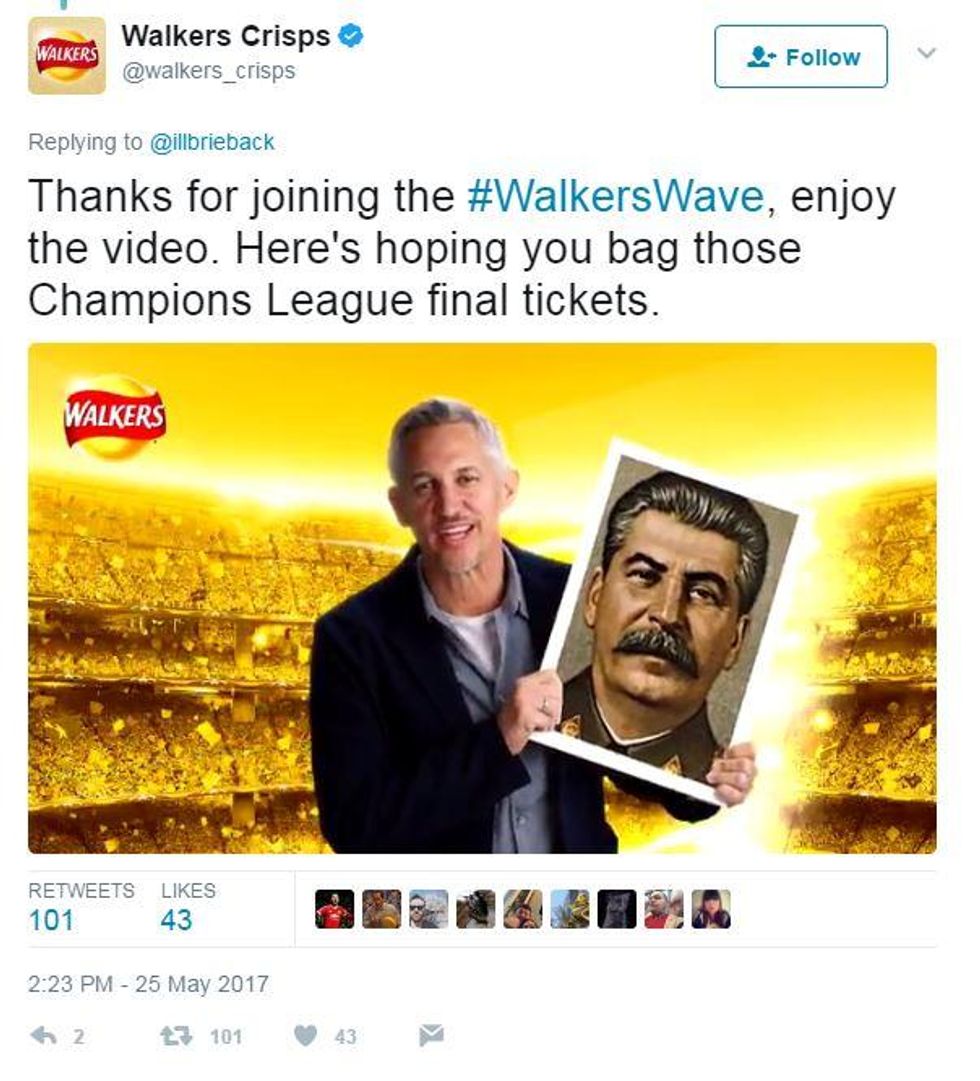Click the black cat liker avatar
The width and height of the screenshot is (980, 1081).
click(617, 909)
